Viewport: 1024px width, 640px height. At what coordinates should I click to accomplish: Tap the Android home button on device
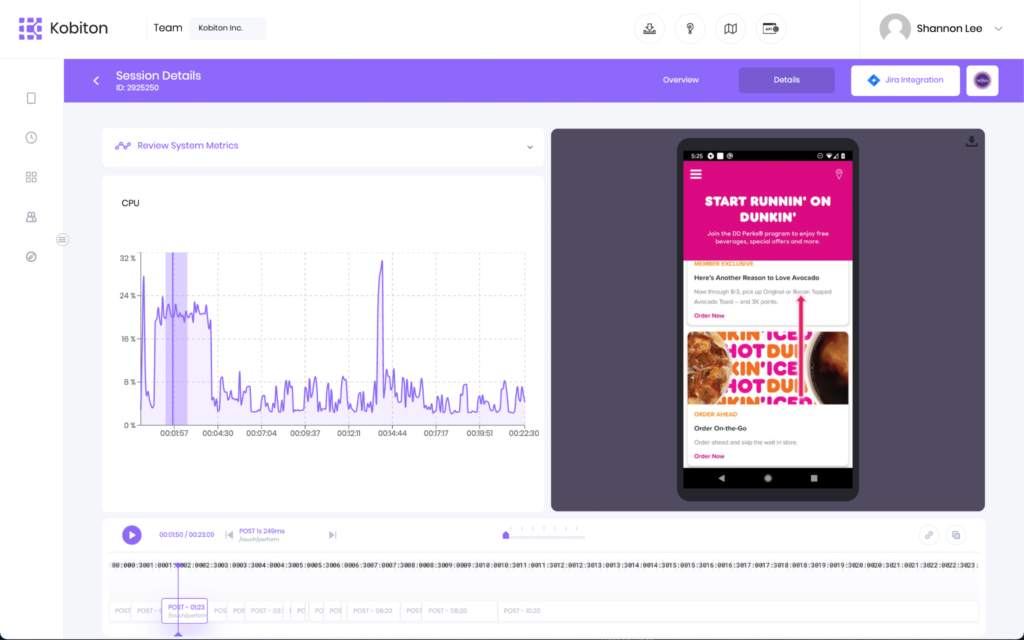768,478
